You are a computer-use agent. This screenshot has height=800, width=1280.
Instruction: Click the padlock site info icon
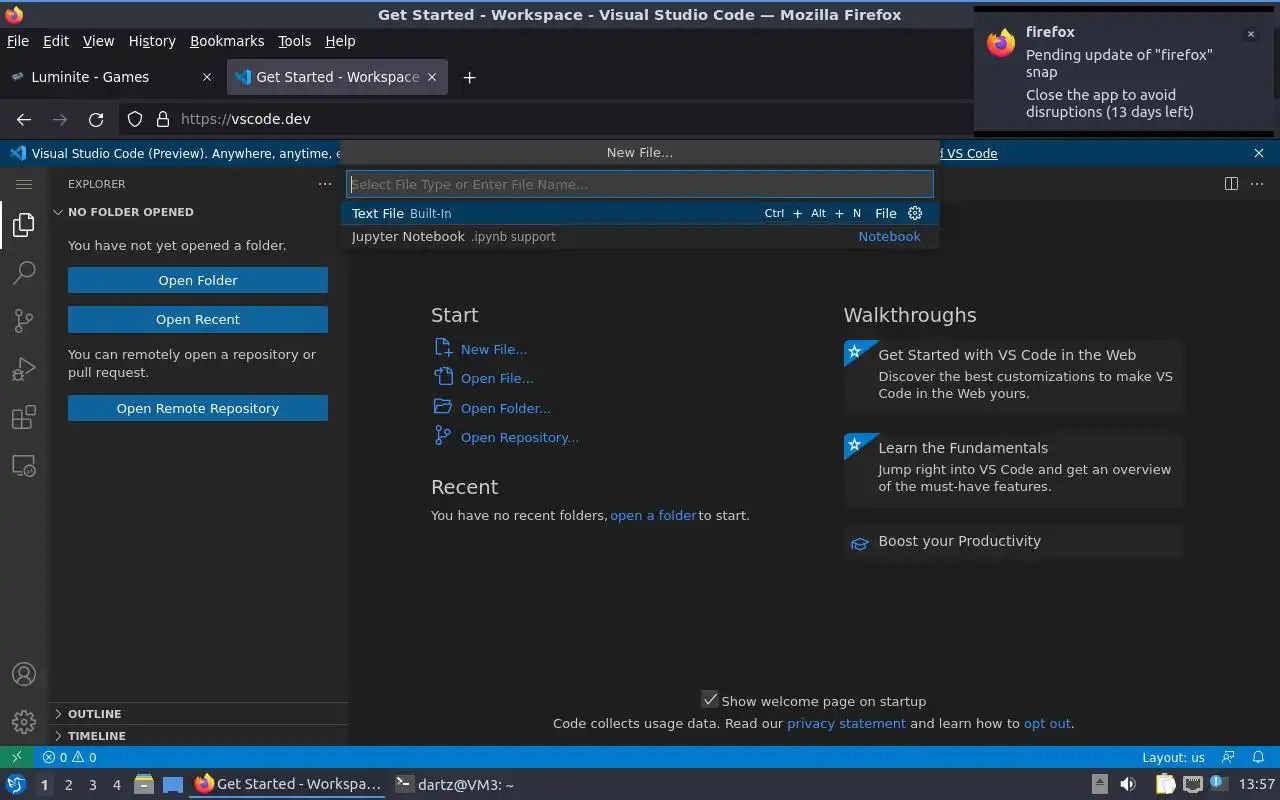[x=163, y=119]
